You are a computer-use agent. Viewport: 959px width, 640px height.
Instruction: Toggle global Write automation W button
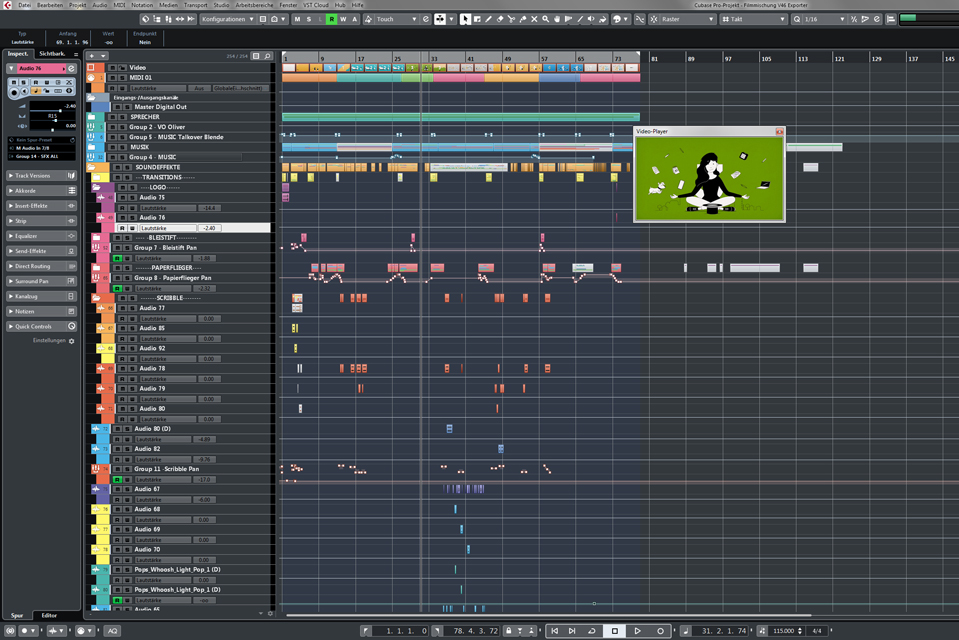point(343,19)
